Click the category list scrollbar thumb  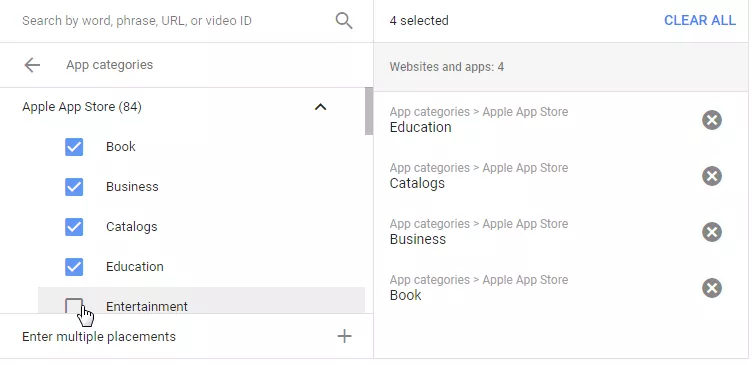click(x=368, y=111)
